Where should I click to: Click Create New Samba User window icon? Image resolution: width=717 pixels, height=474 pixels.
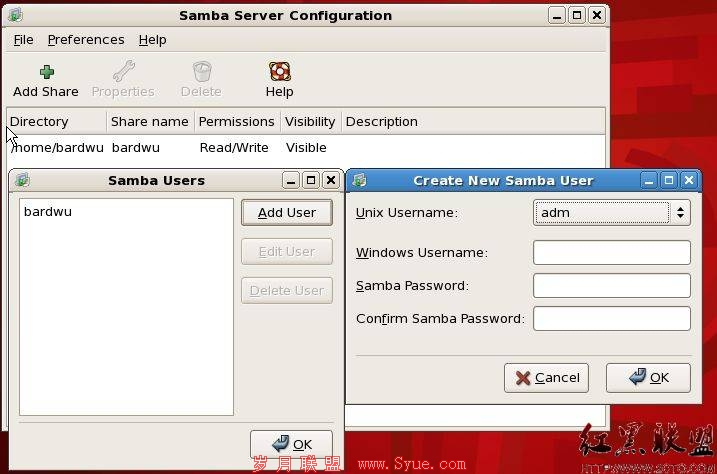coord(360,180)
